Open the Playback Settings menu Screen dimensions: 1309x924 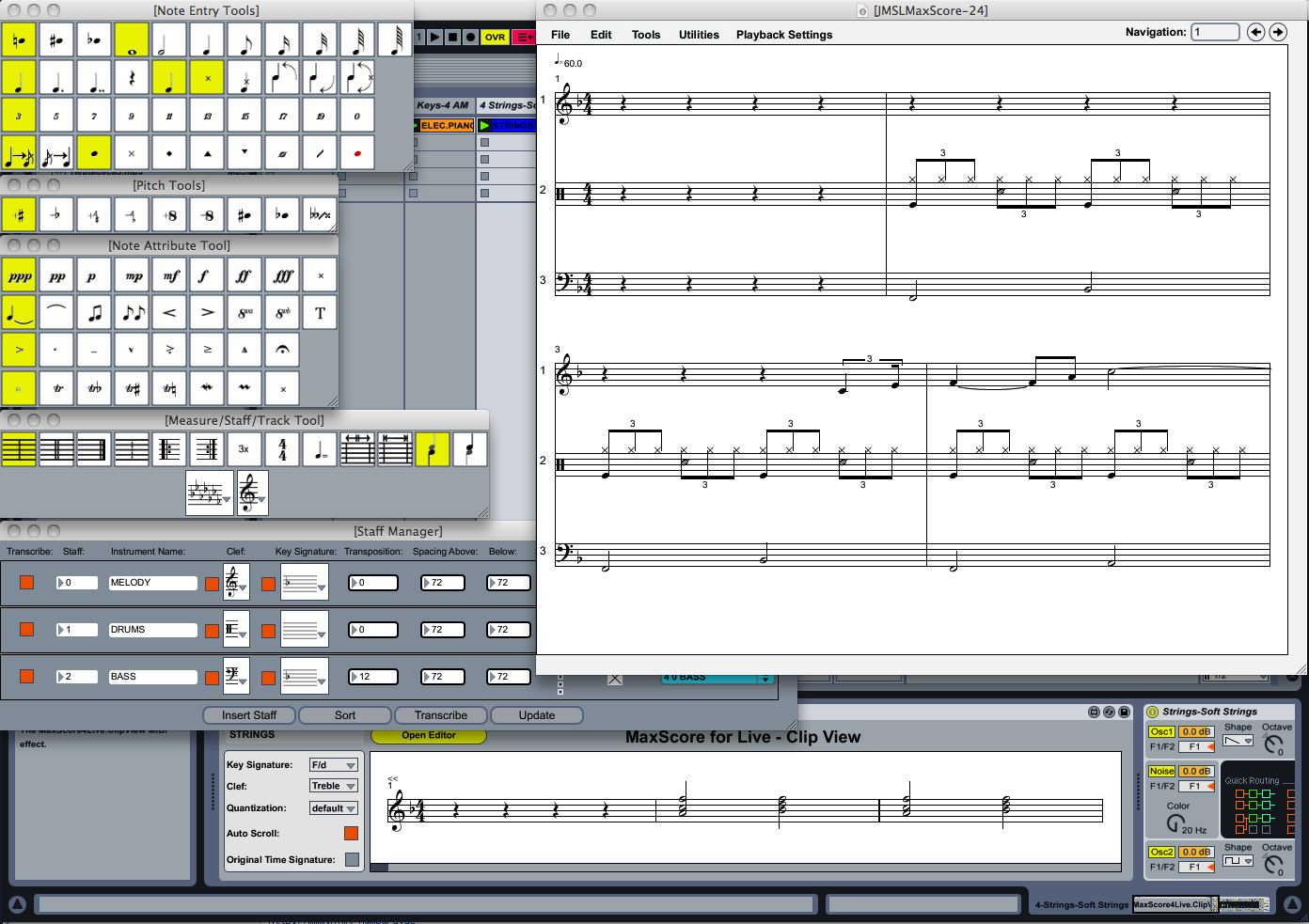click(783, 35)
